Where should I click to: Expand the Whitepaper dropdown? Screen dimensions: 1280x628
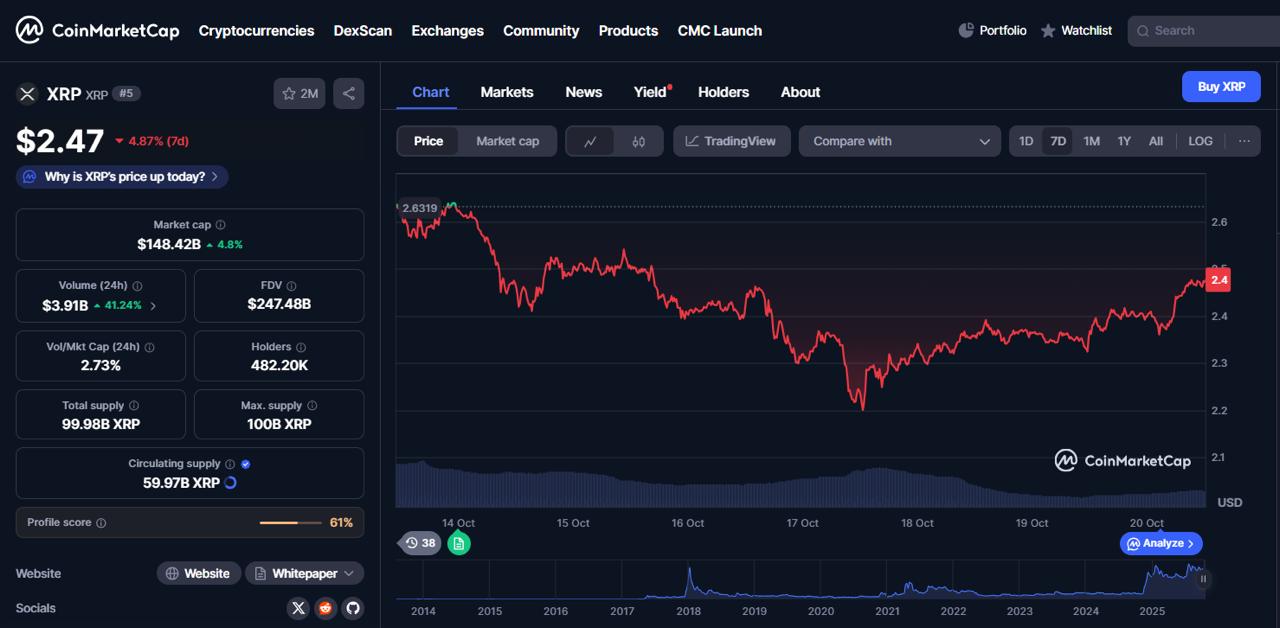(x=304, y=573)
